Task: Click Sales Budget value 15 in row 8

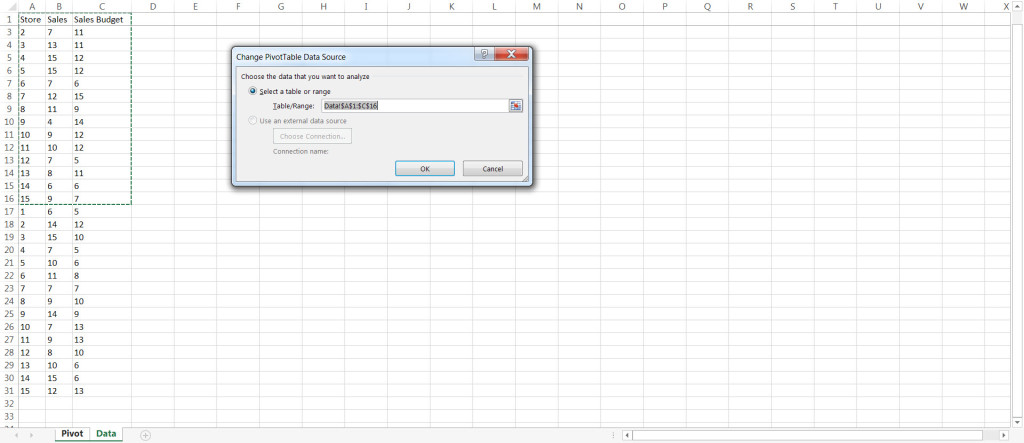Action: [101, 96]
